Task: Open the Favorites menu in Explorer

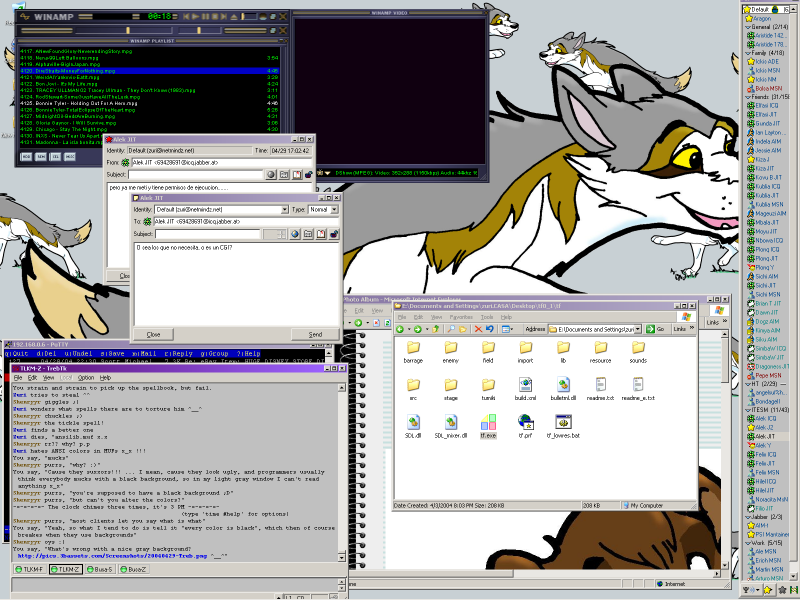Action: (x=456, y=316)
